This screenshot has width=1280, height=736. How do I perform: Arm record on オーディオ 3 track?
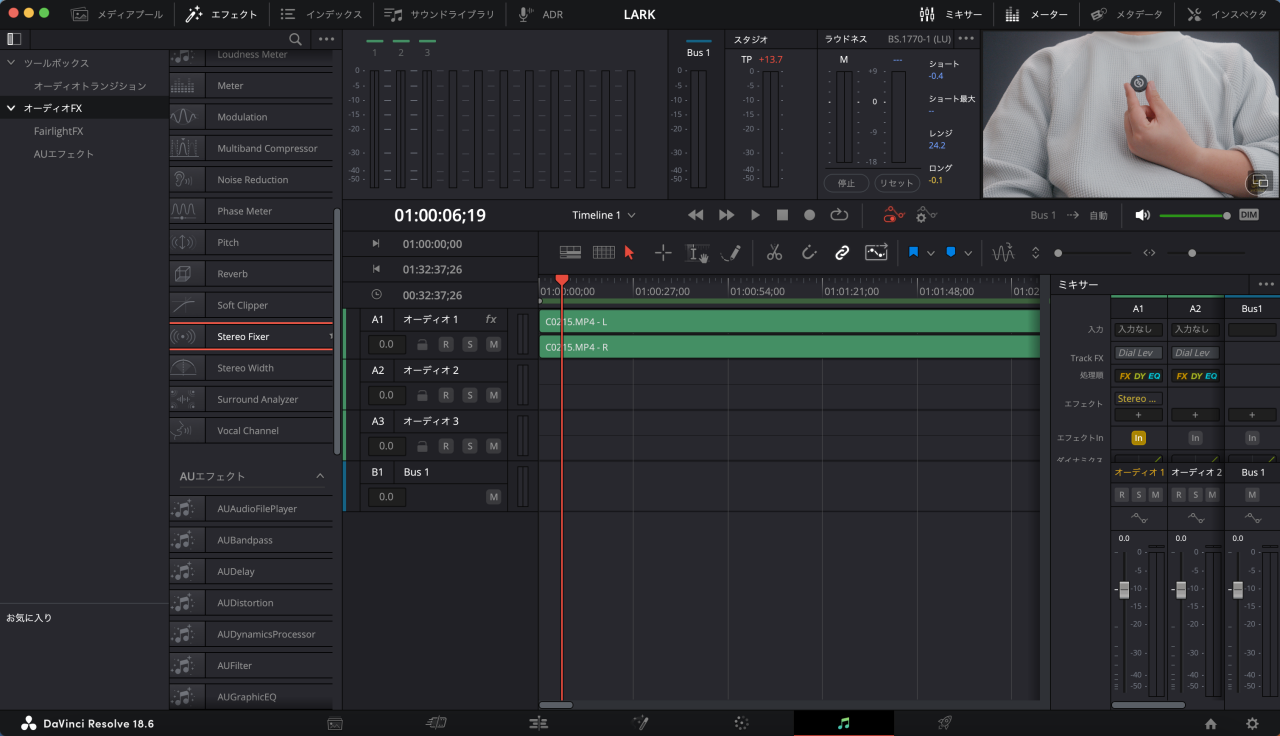point(445,446)
